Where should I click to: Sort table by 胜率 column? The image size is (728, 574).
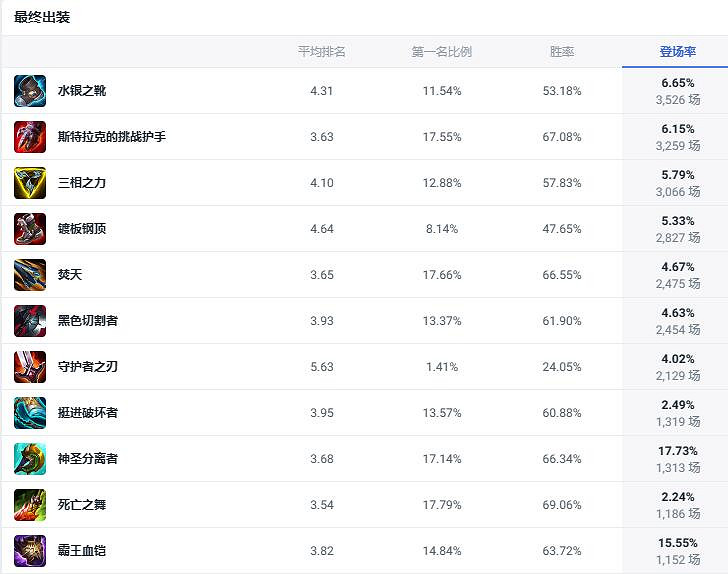click(x=561, y=52)
